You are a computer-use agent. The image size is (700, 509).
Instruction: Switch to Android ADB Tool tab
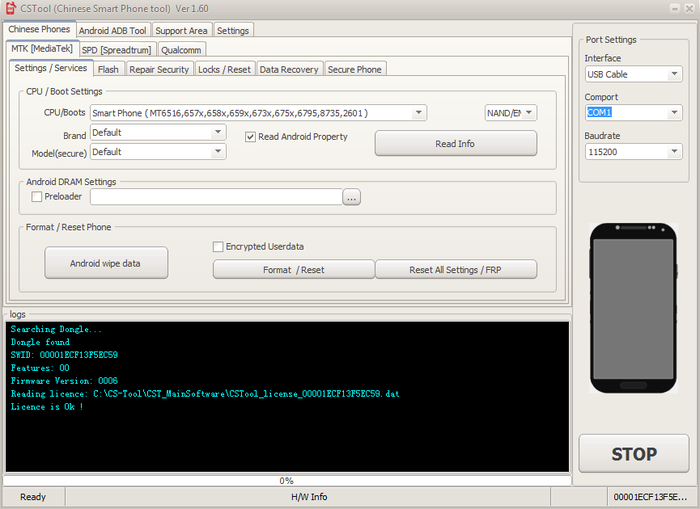click(x=113, y=31)
